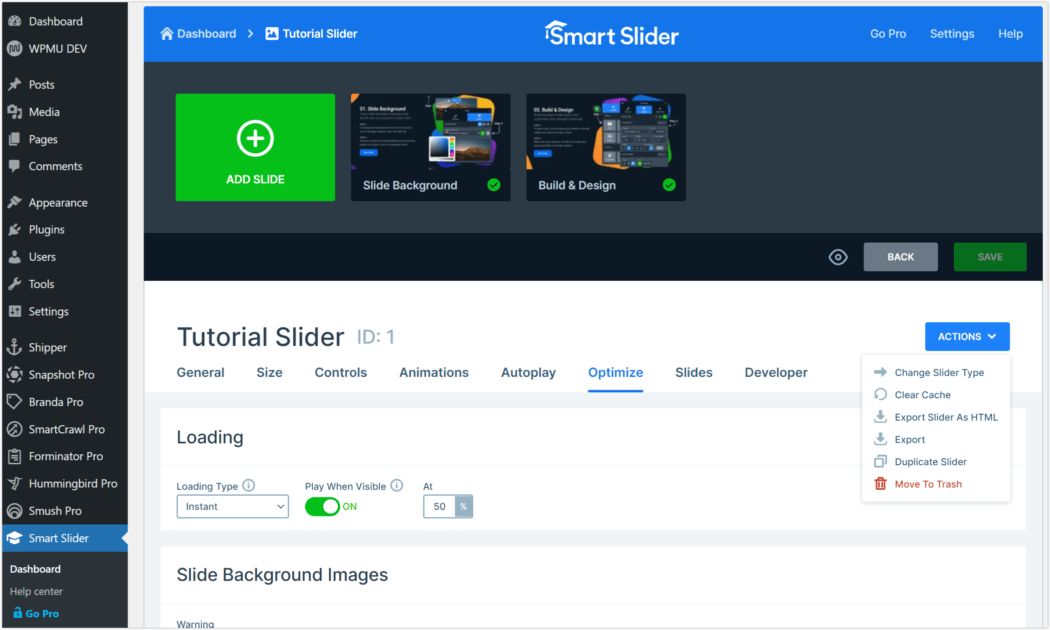
Task: Open Help in the top bar
Action: (1010, 33)
